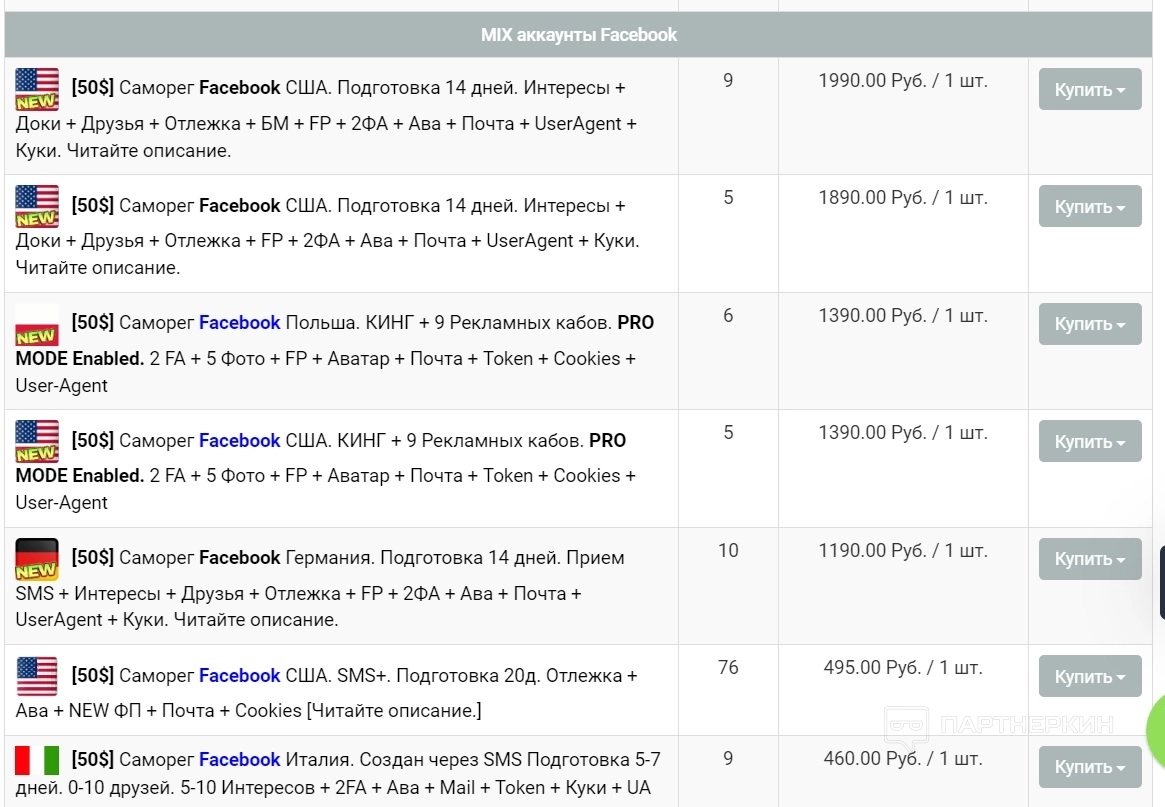Follow the Facebook link in the Польша listing
Image resolution: width=1165 pixels, height=807 pixels.
239,323
